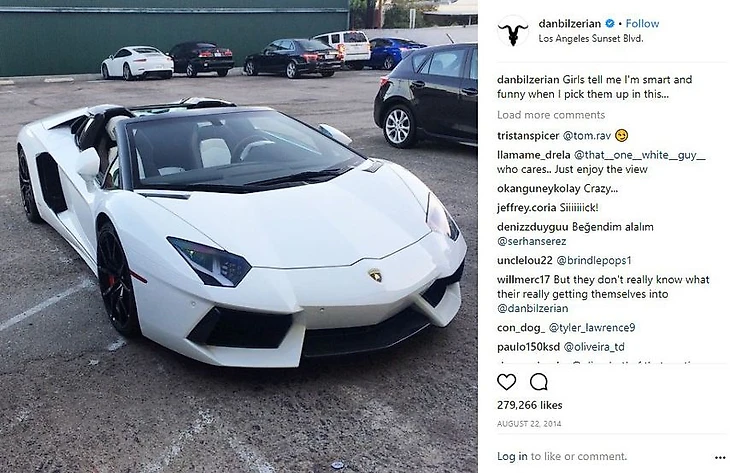This screenshot has height=473, width=730.
Task: Visit llamame_drela's profile
Action: pos(533,155)
